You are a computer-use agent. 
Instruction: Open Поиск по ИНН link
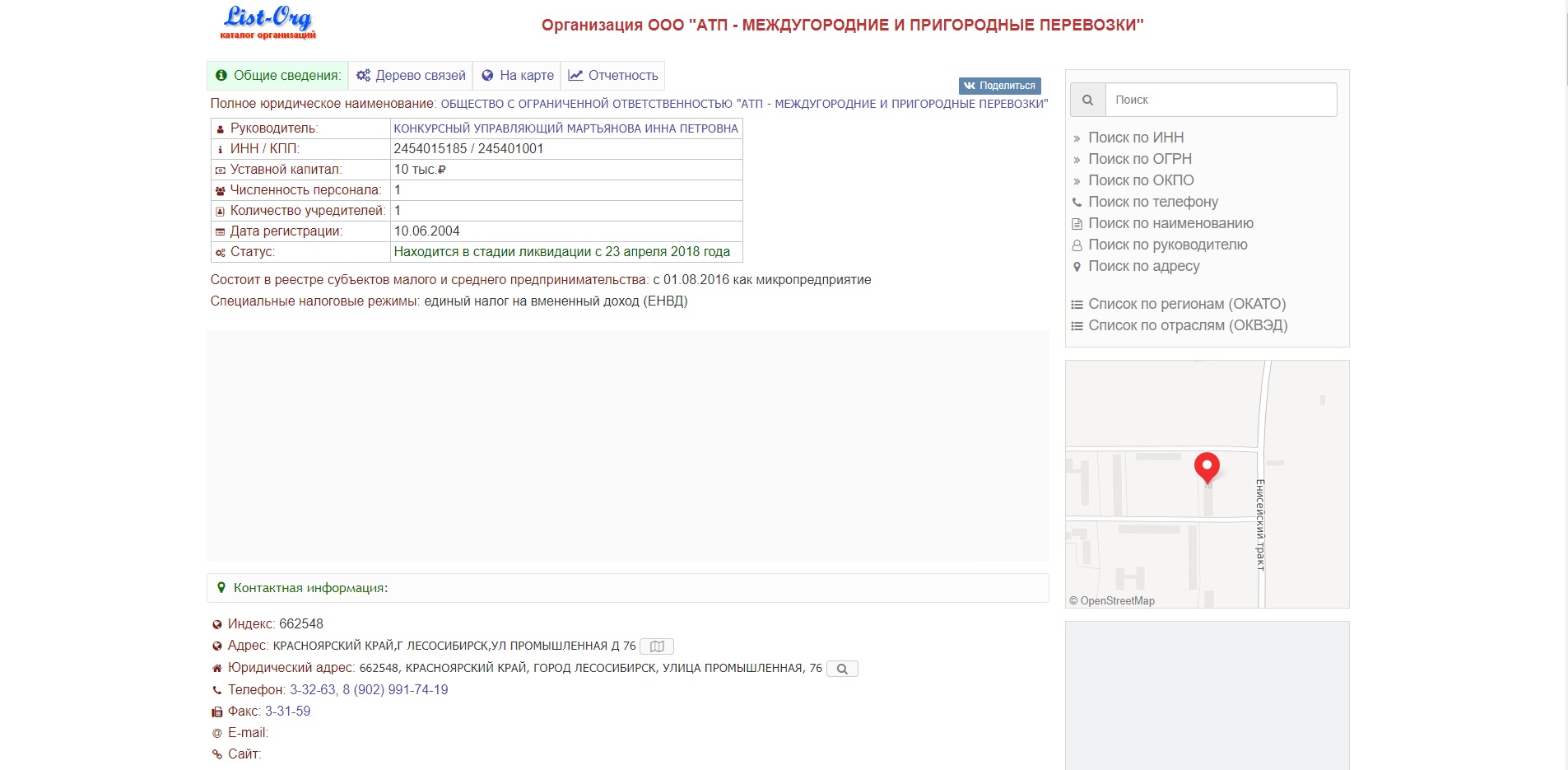click(1136, 138)
